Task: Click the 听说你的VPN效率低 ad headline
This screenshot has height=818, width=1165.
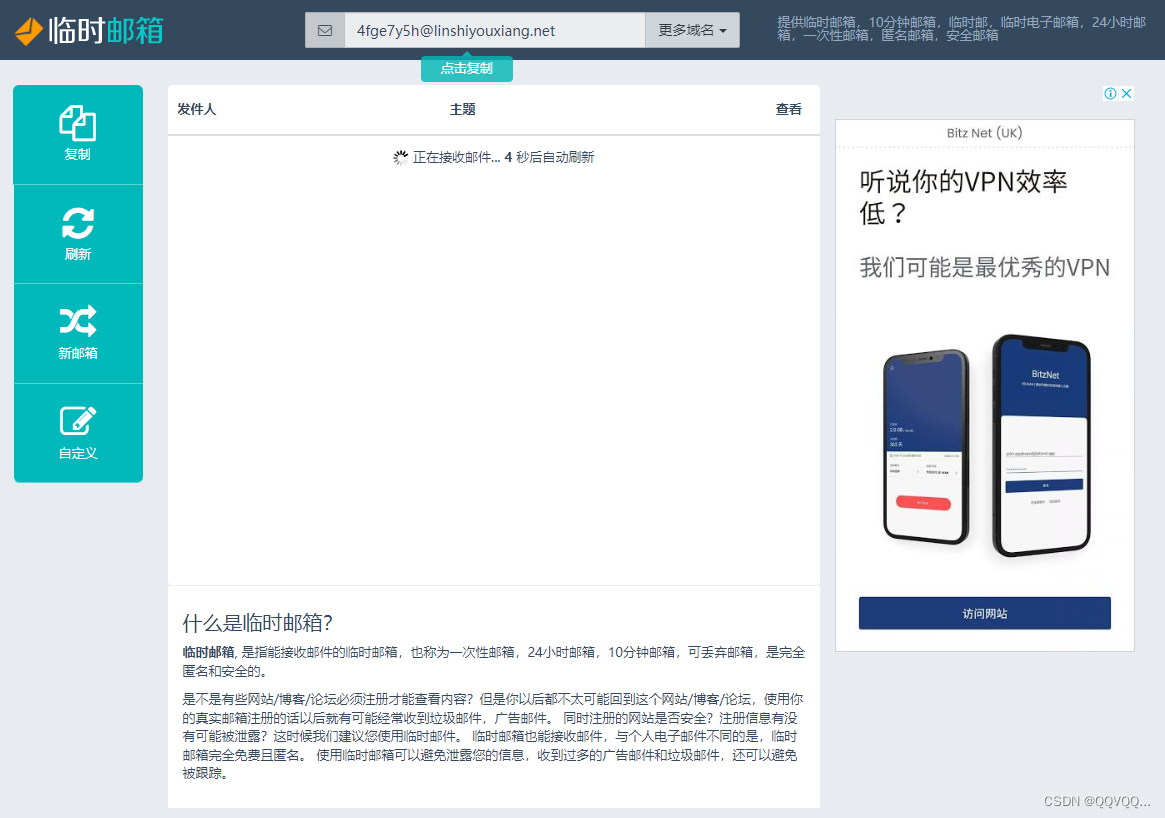Action: pyautogui.click(x=963, y=198)
